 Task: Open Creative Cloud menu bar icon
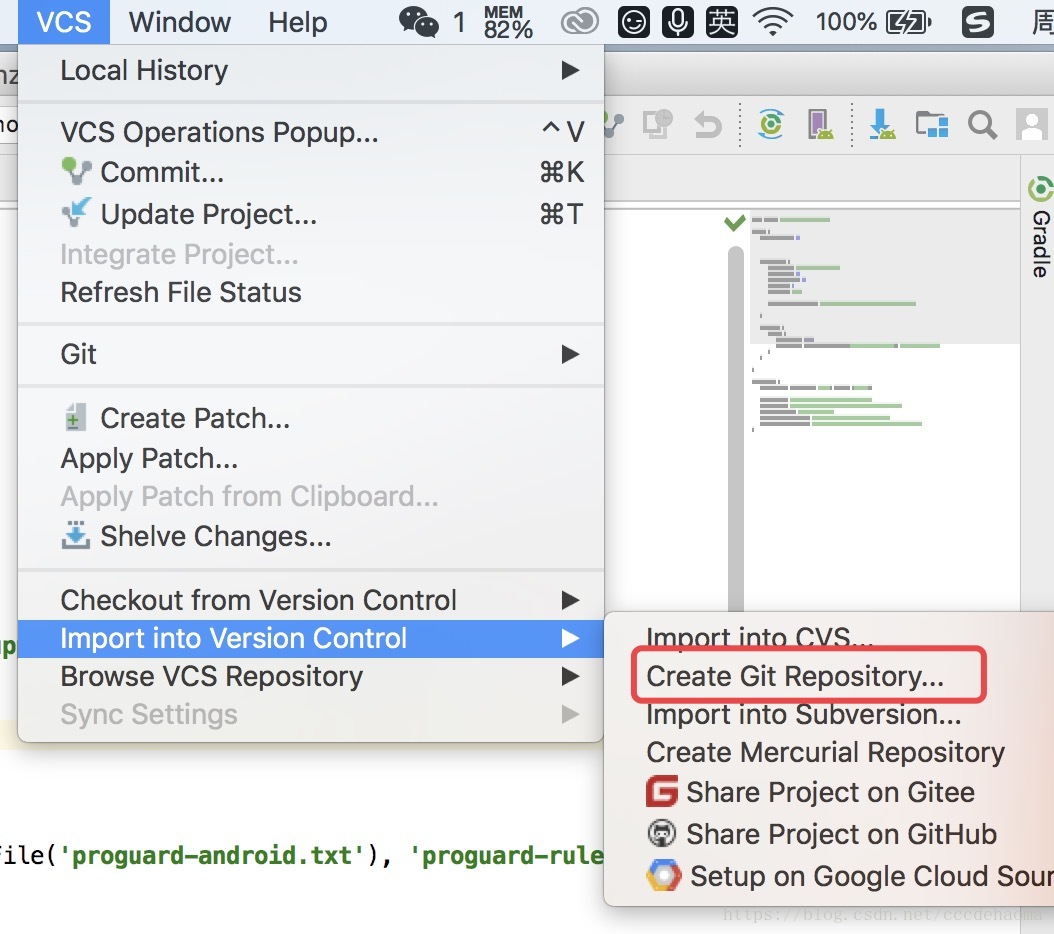click(579, 22)
